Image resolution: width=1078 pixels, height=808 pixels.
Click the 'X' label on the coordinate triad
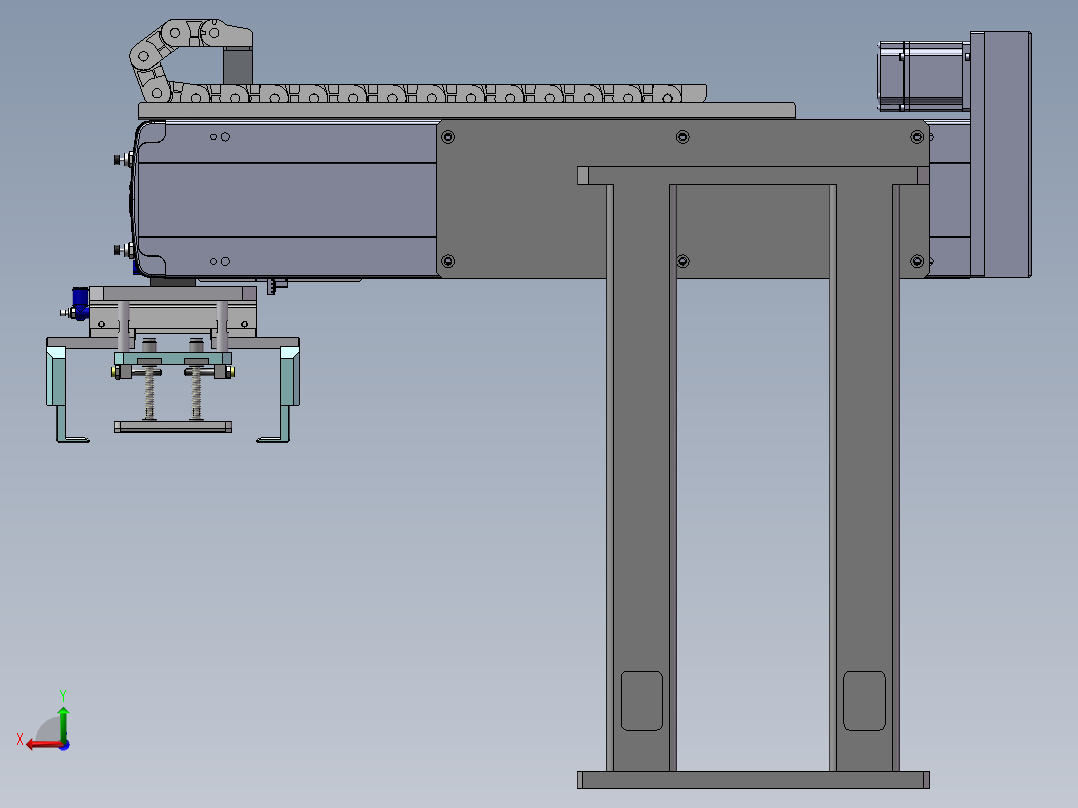click(x=20, y=739)
